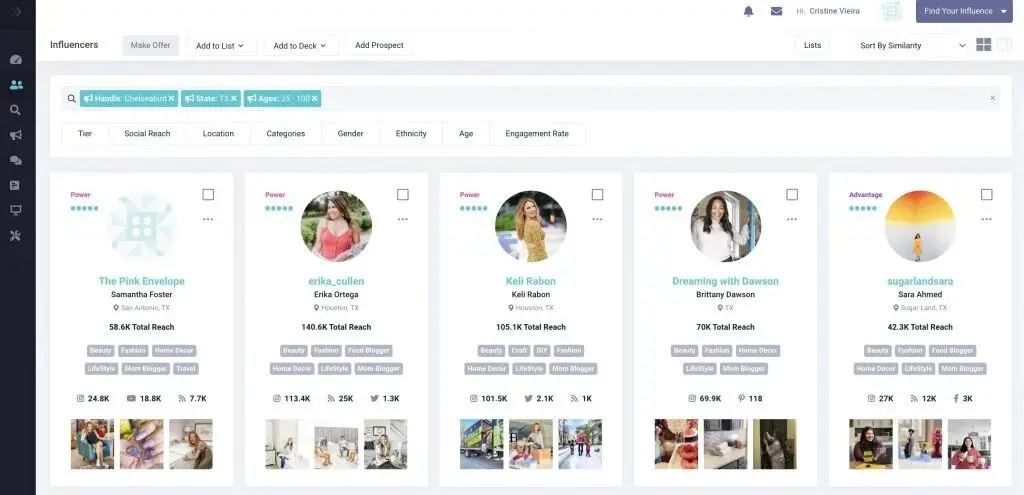This screenshot has height=495, width=1024.
Task: Click the Add Prospect button
Action: pyautogui.click(x=379, y=46)
